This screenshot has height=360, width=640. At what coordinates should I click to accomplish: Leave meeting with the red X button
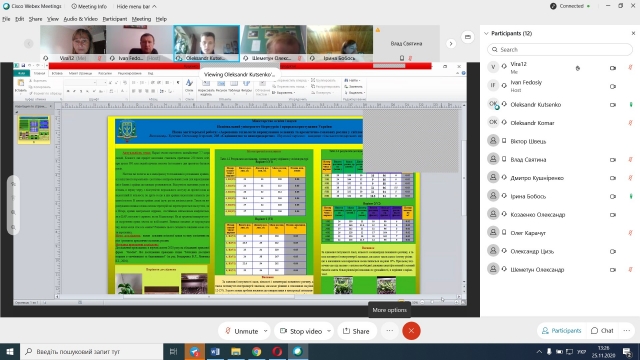point(411,331)
